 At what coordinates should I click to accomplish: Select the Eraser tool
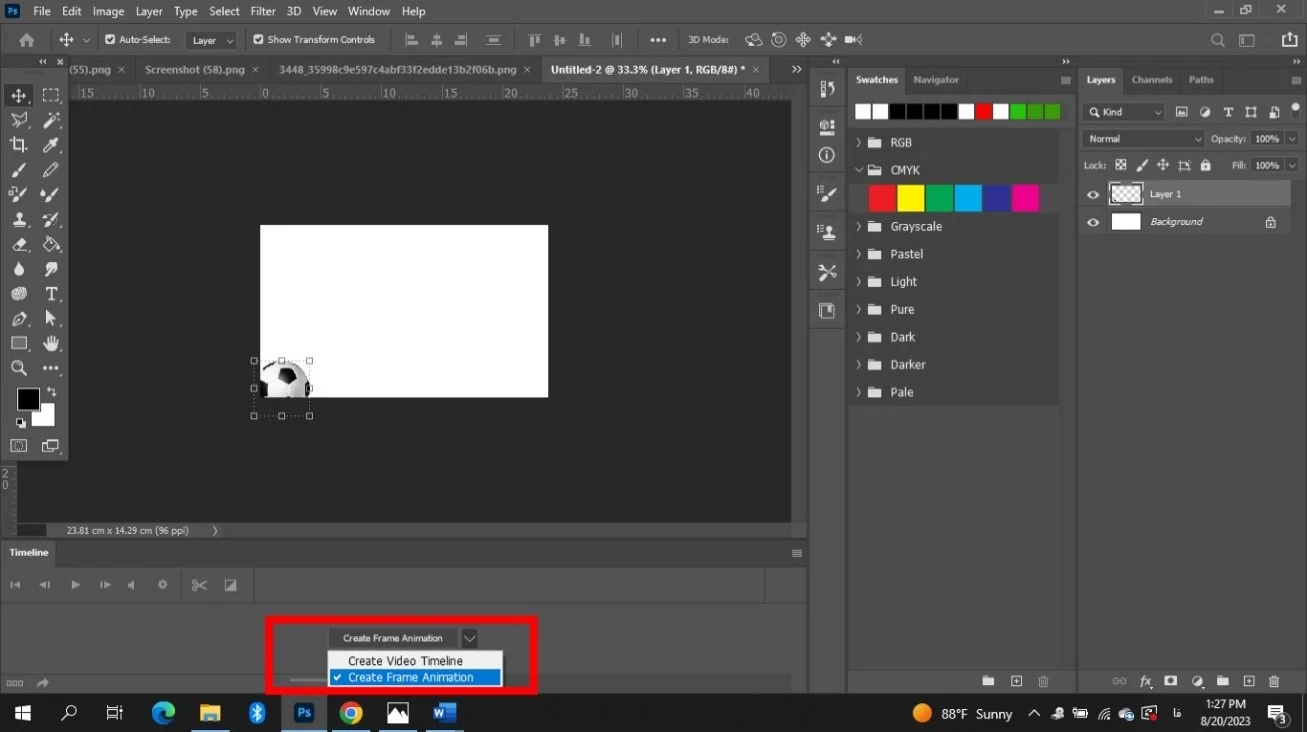[19, 244]
